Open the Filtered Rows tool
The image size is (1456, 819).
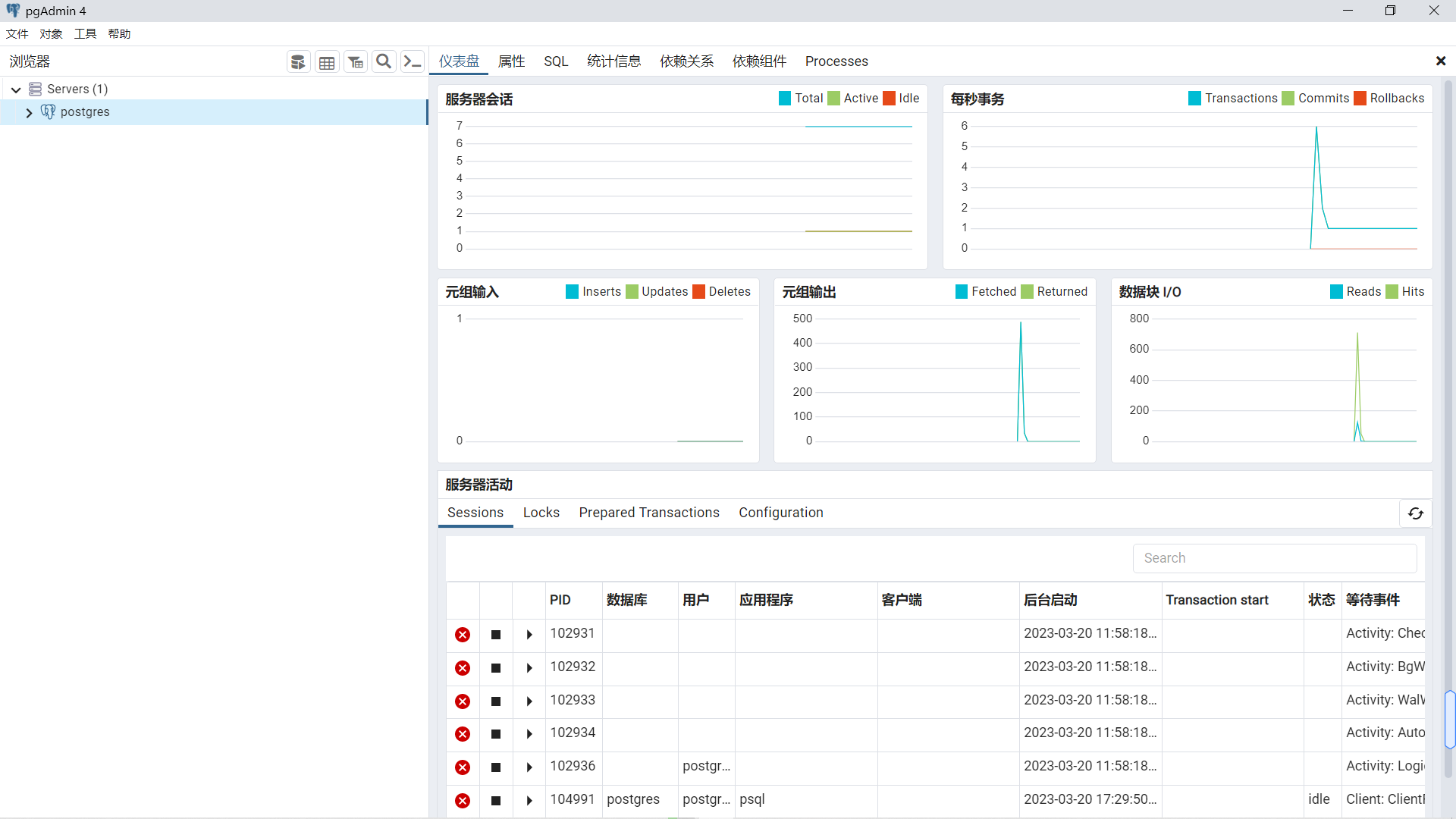pos(355,61)
